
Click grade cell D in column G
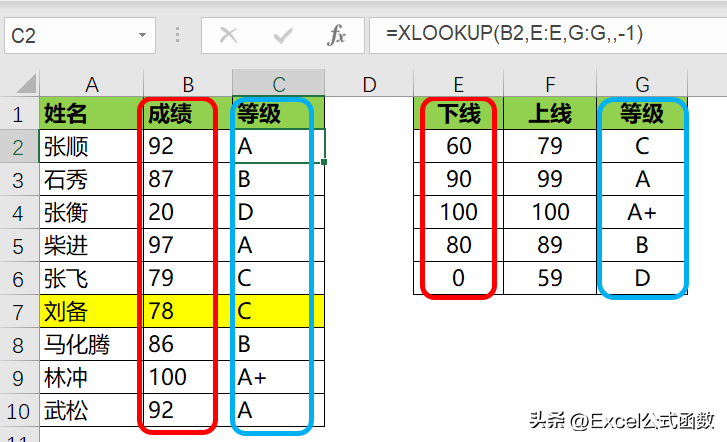(642, 278)
